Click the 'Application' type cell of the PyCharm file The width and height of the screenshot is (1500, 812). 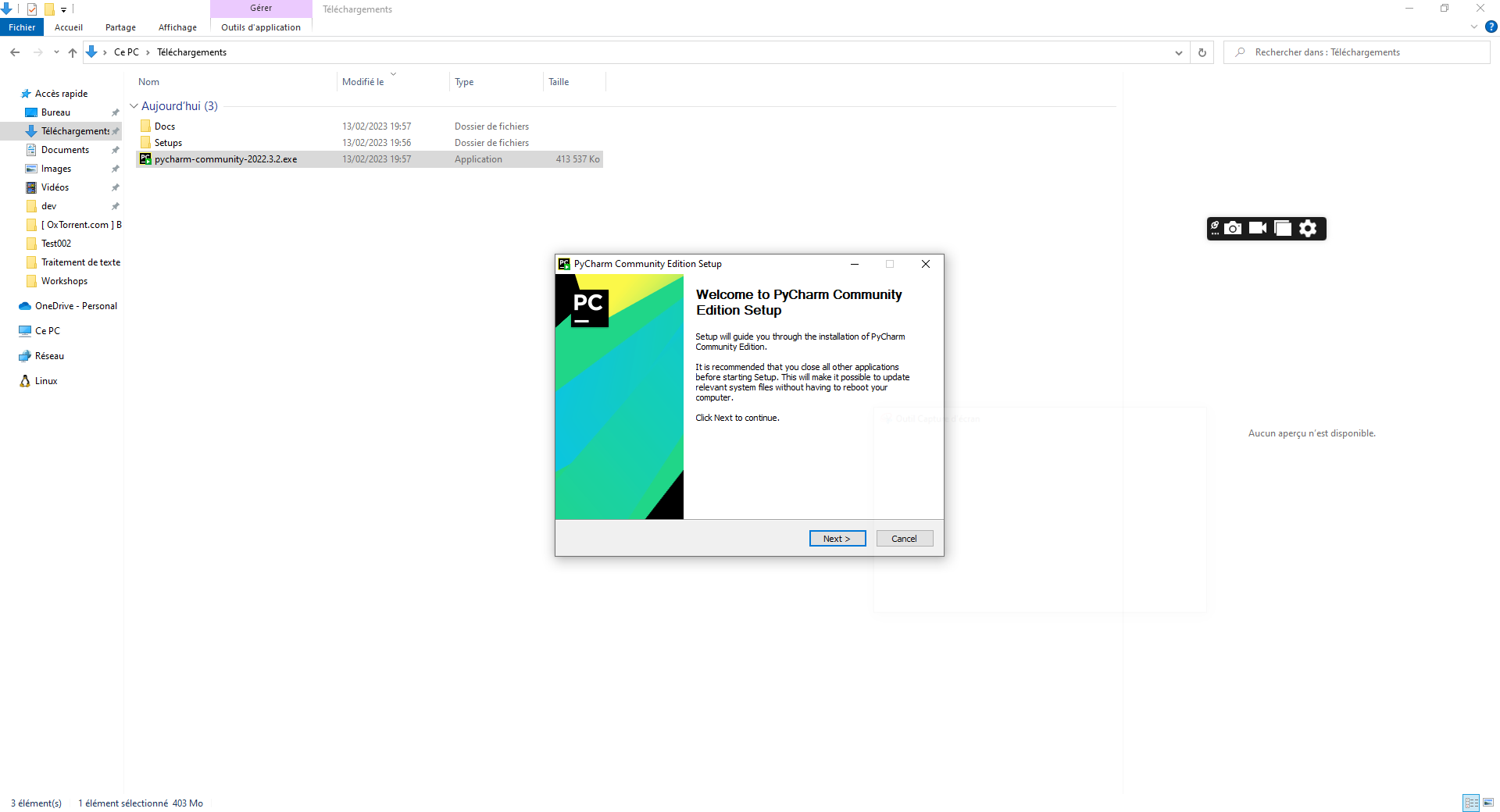[478, 159]
